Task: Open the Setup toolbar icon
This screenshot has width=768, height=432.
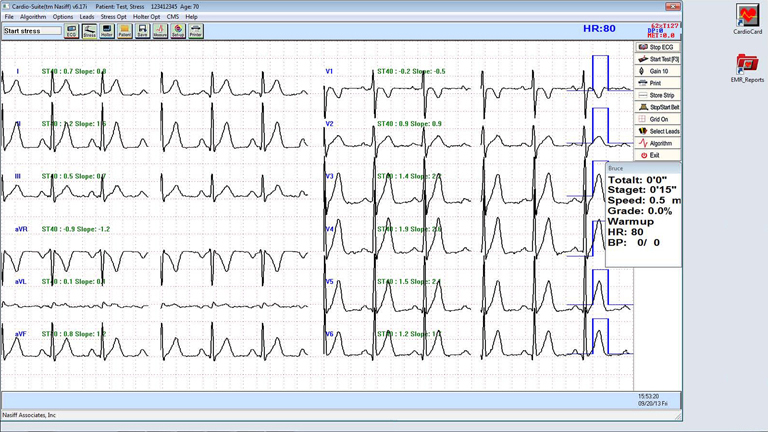Action: pyautogui.click(x=178, y=31)
